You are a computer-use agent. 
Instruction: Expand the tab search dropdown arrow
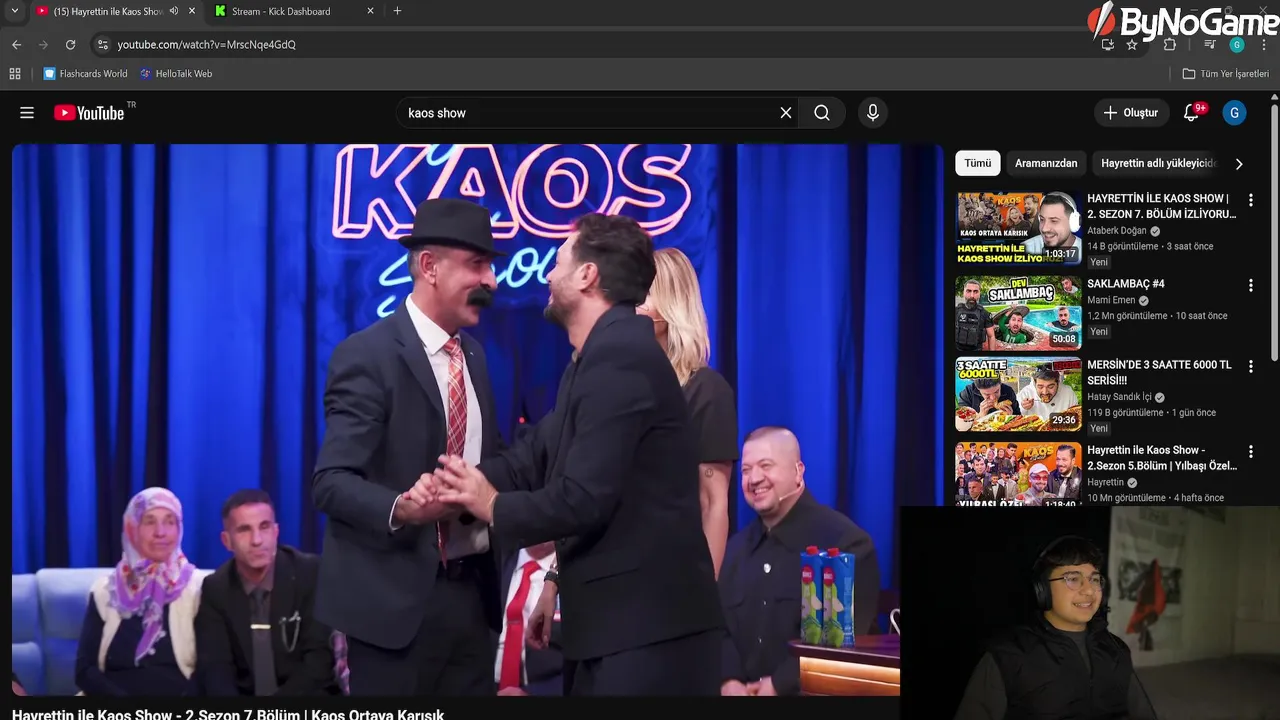point(14,11)
